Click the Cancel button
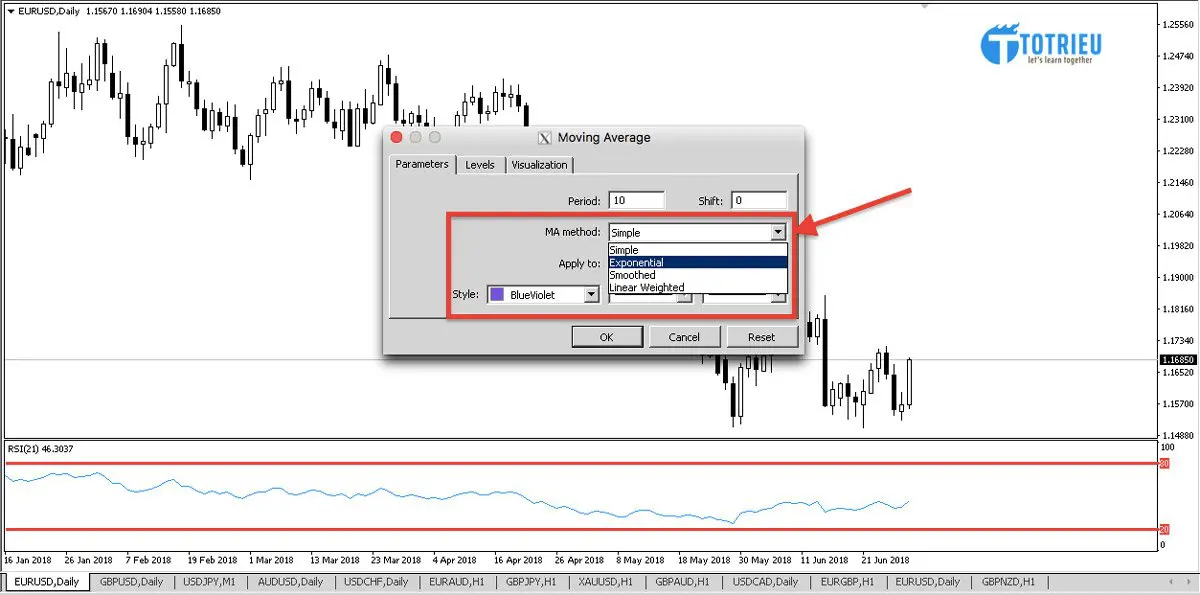Viewport: 1200px width, 595px height. [x=684, y=337]
